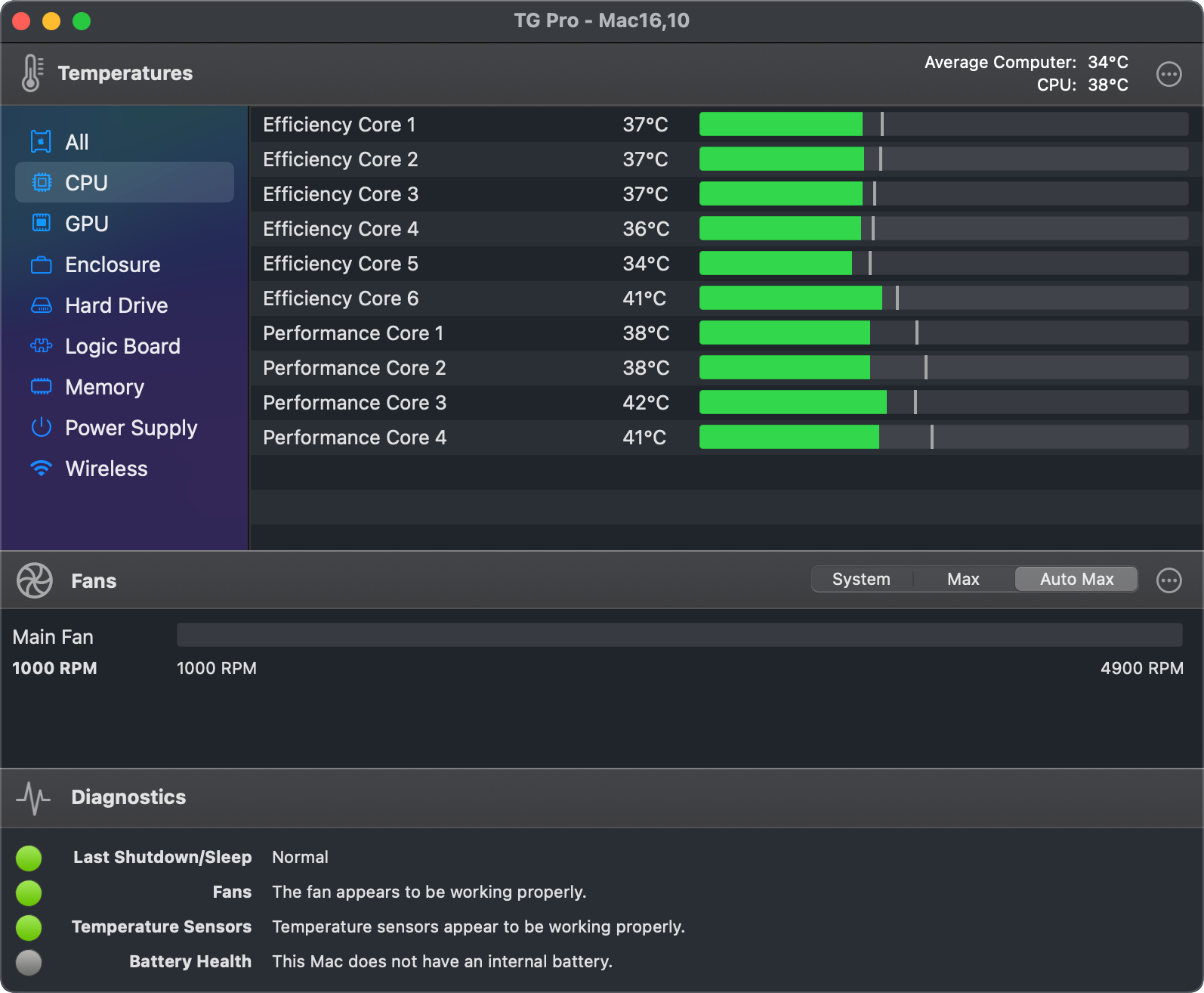Set fan mode to Max
The height and width of the screenshot is (993, 1204).
click(x=963, y=580)
